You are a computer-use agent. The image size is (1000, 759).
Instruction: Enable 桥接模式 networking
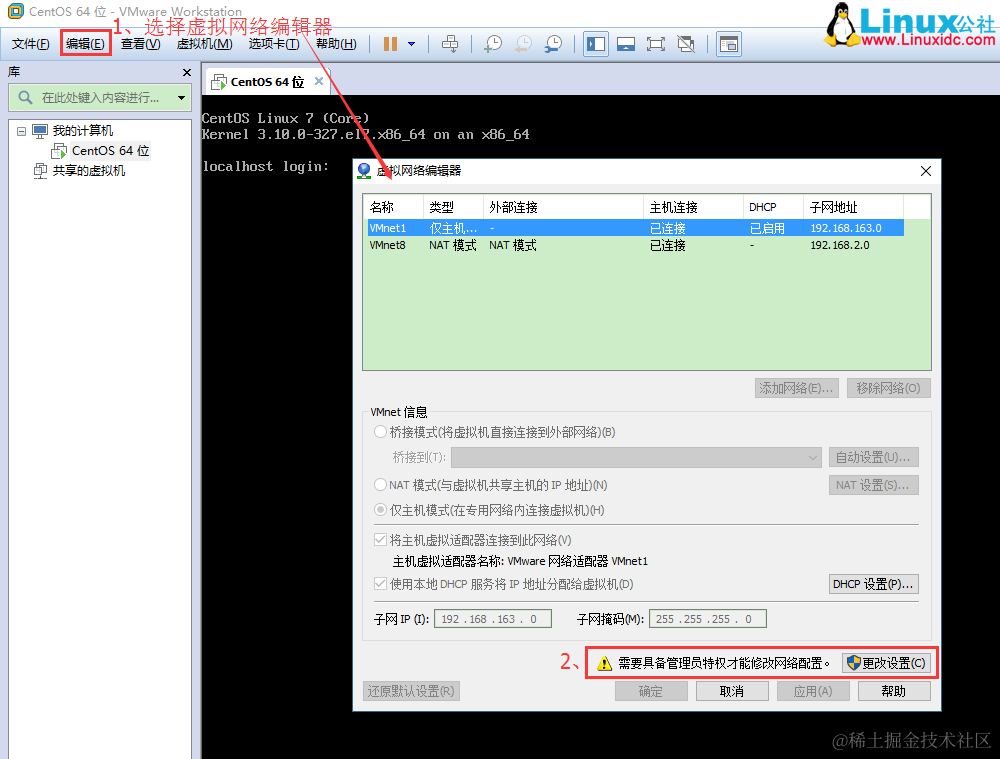coord(380,432)
